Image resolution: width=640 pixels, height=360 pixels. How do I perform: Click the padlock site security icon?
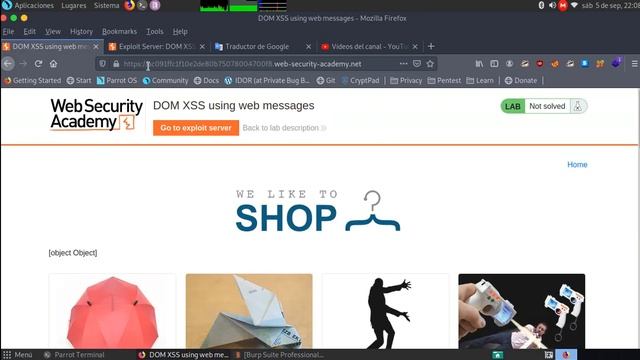116,64
